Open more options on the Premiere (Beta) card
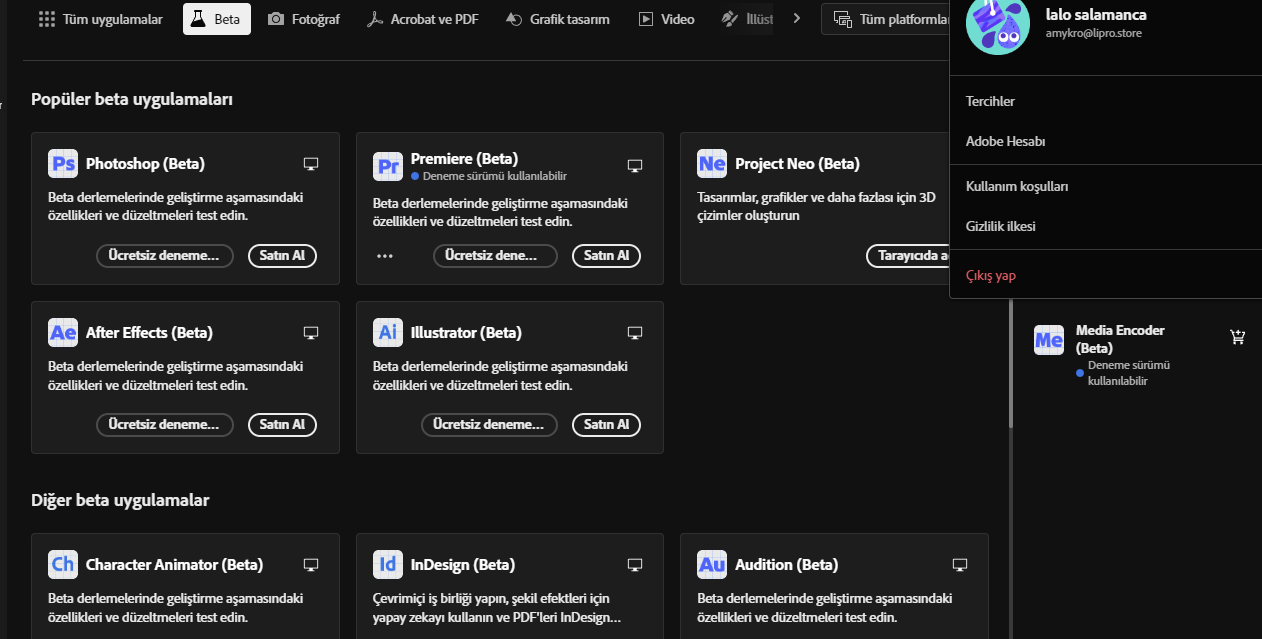 click(385, 256)
